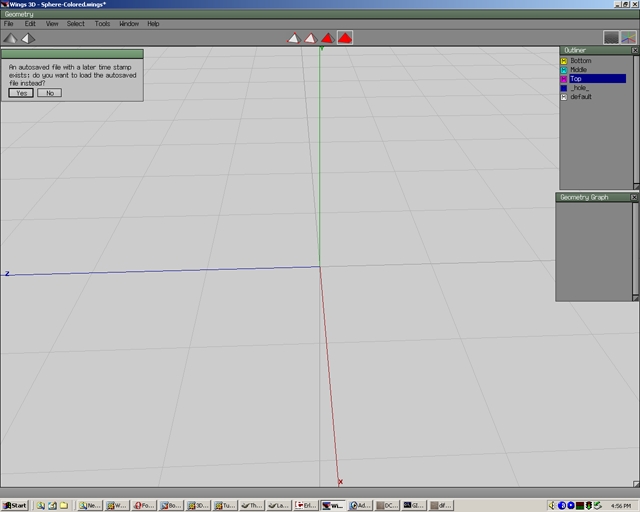This screenshot has height=512, width=640.
Task: Click second quick launch icon on taskbar
Action: click(52, 505)
